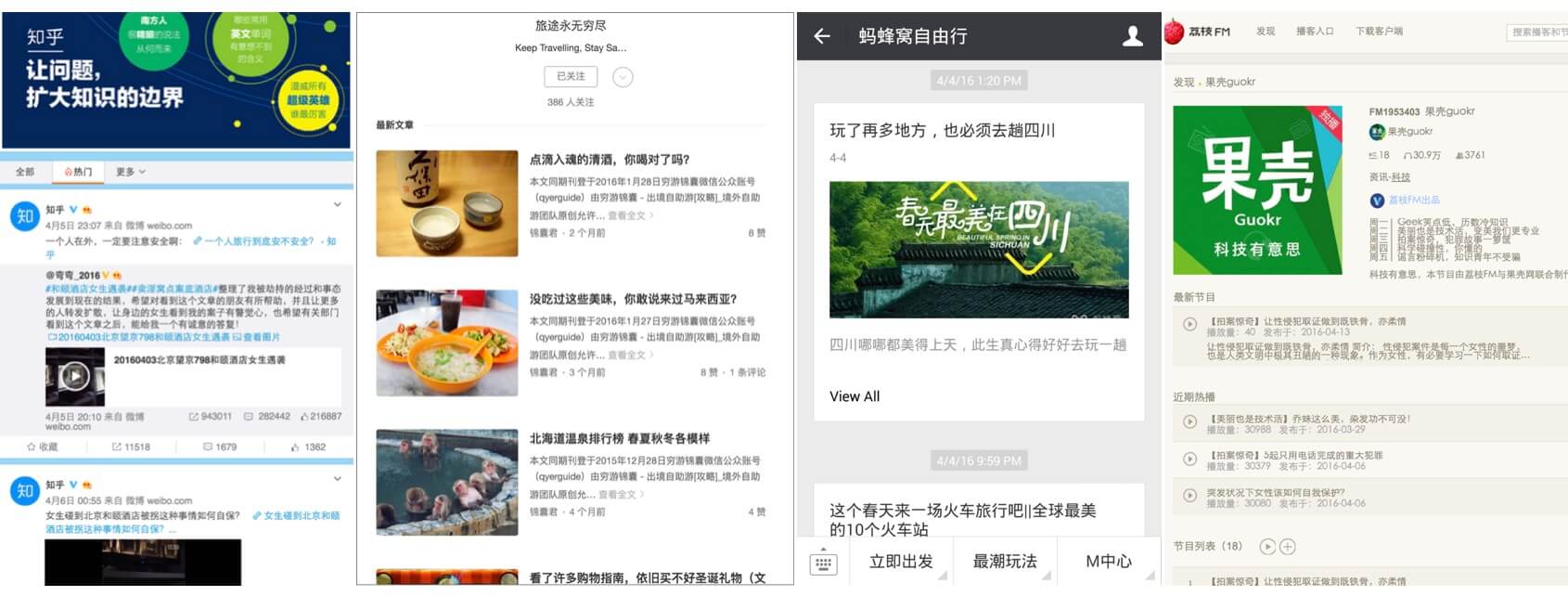Click 4 赞 on Hokkaido article
The height and width of the screenshot is (609, 1568).
(x=757, y=512)
